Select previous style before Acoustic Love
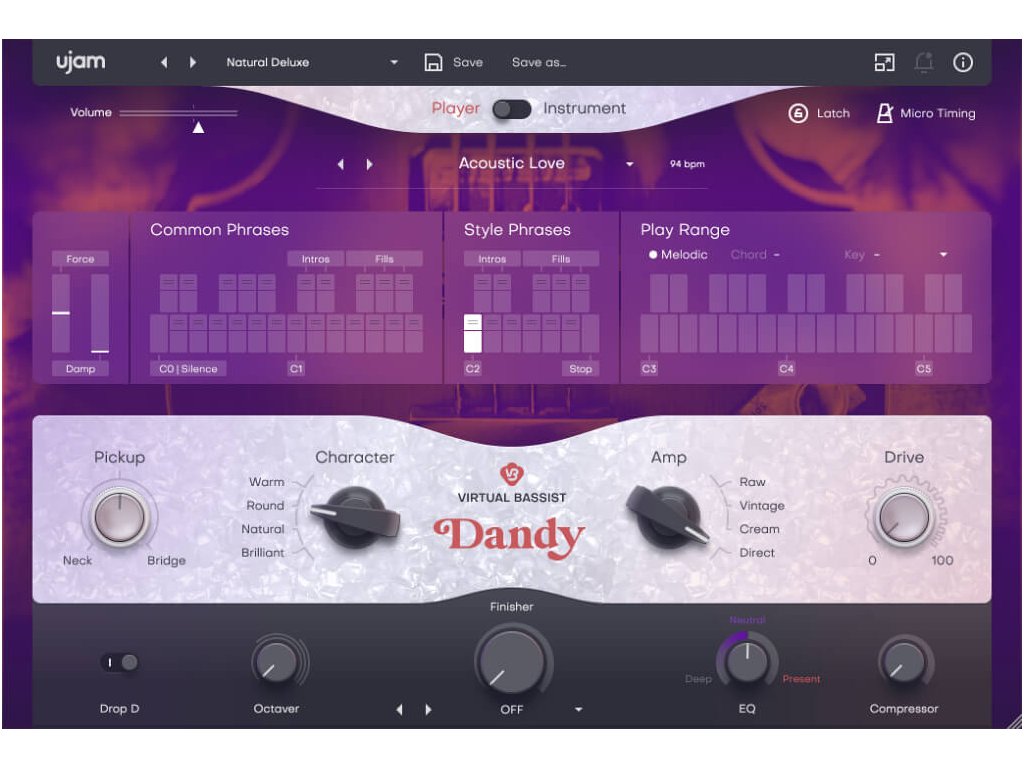Image resolution: width=1024 pixels, height=768 pixels. click(340, 164)
